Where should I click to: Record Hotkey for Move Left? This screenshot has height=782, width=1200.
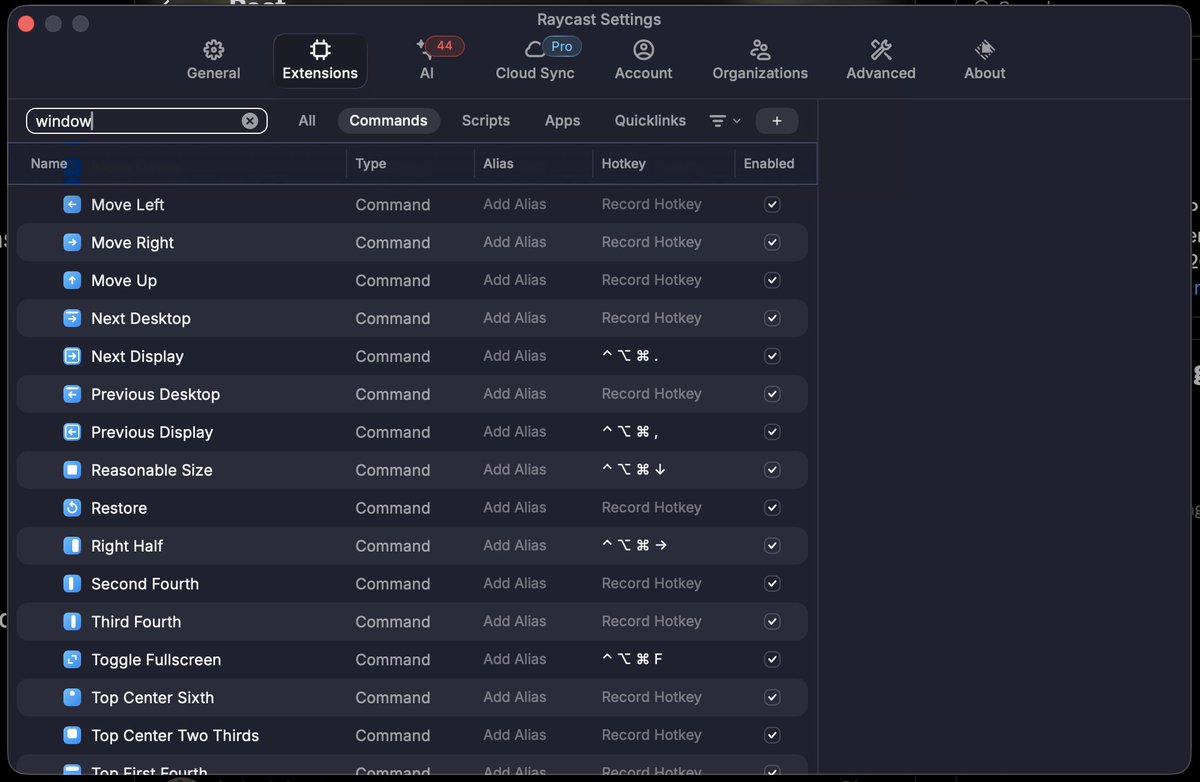click(652, 204)
